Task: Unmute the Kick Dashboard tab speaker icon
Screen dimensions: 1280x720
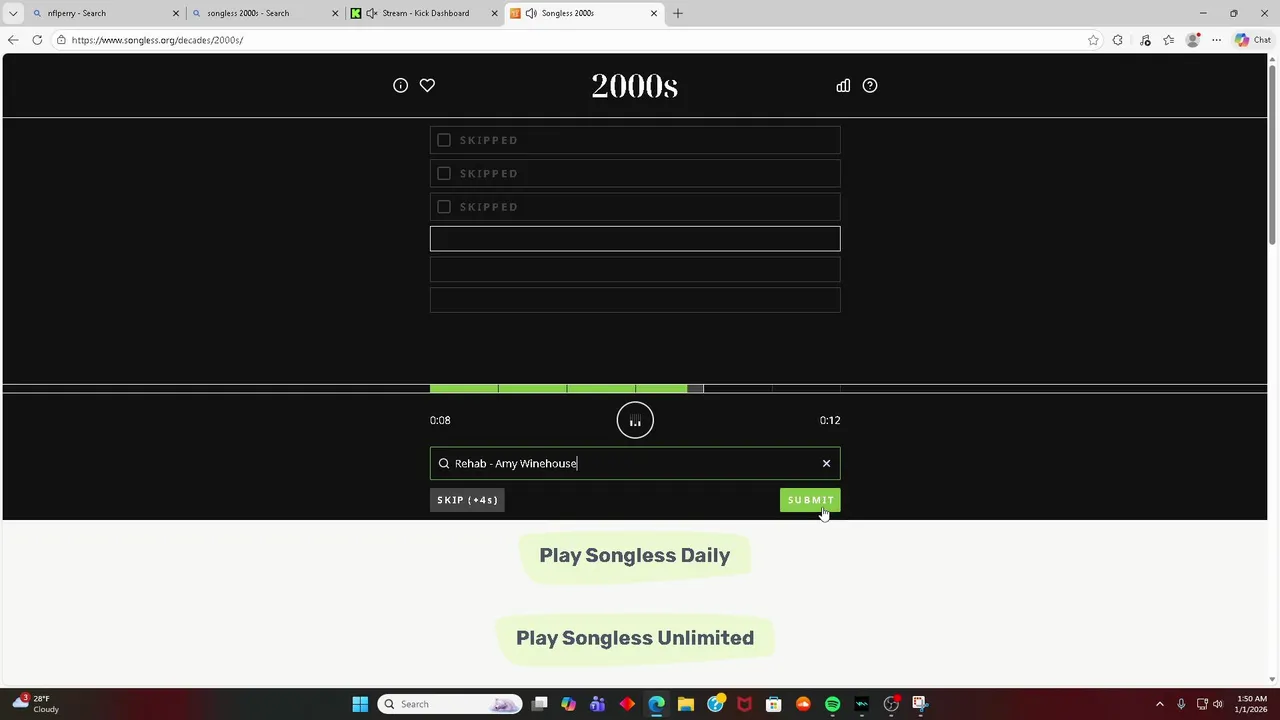Action: point(372,13)
